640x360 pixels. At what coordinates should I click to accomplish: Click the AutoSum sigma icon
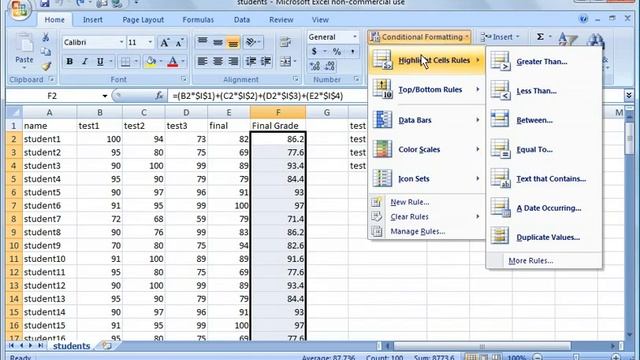(x=540, y=37)
